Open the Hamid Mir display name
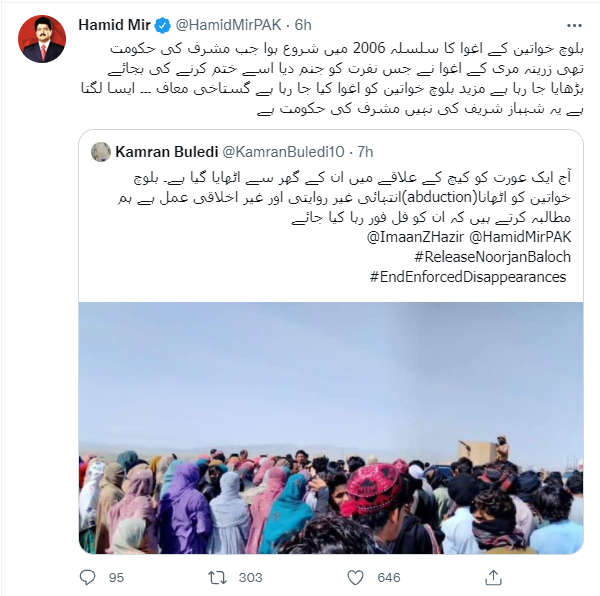 point(114,25)
